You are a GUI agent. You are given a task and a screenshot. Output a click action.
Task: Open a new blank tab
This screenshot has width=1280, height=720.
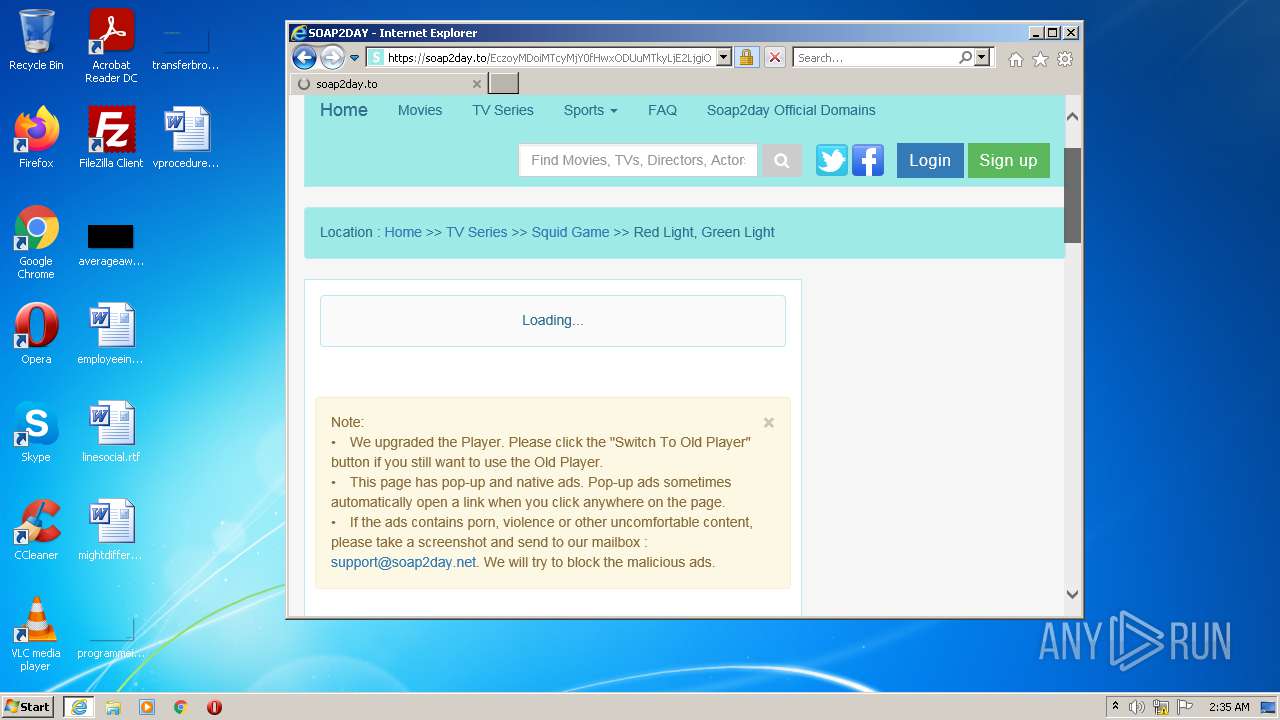503,84
